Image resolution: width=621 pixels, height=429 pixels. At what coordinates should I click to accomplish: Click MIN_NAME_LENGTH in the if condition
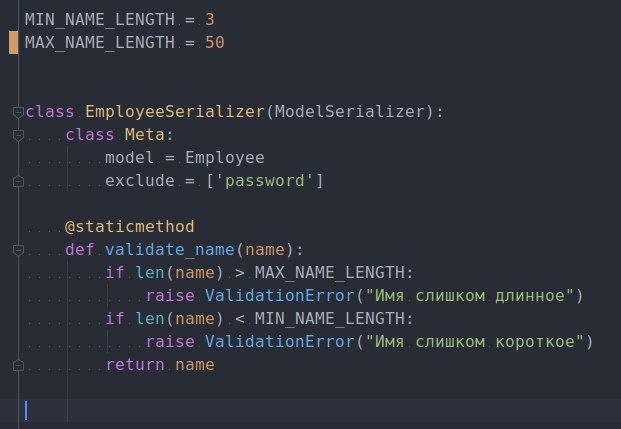(330, 318)
